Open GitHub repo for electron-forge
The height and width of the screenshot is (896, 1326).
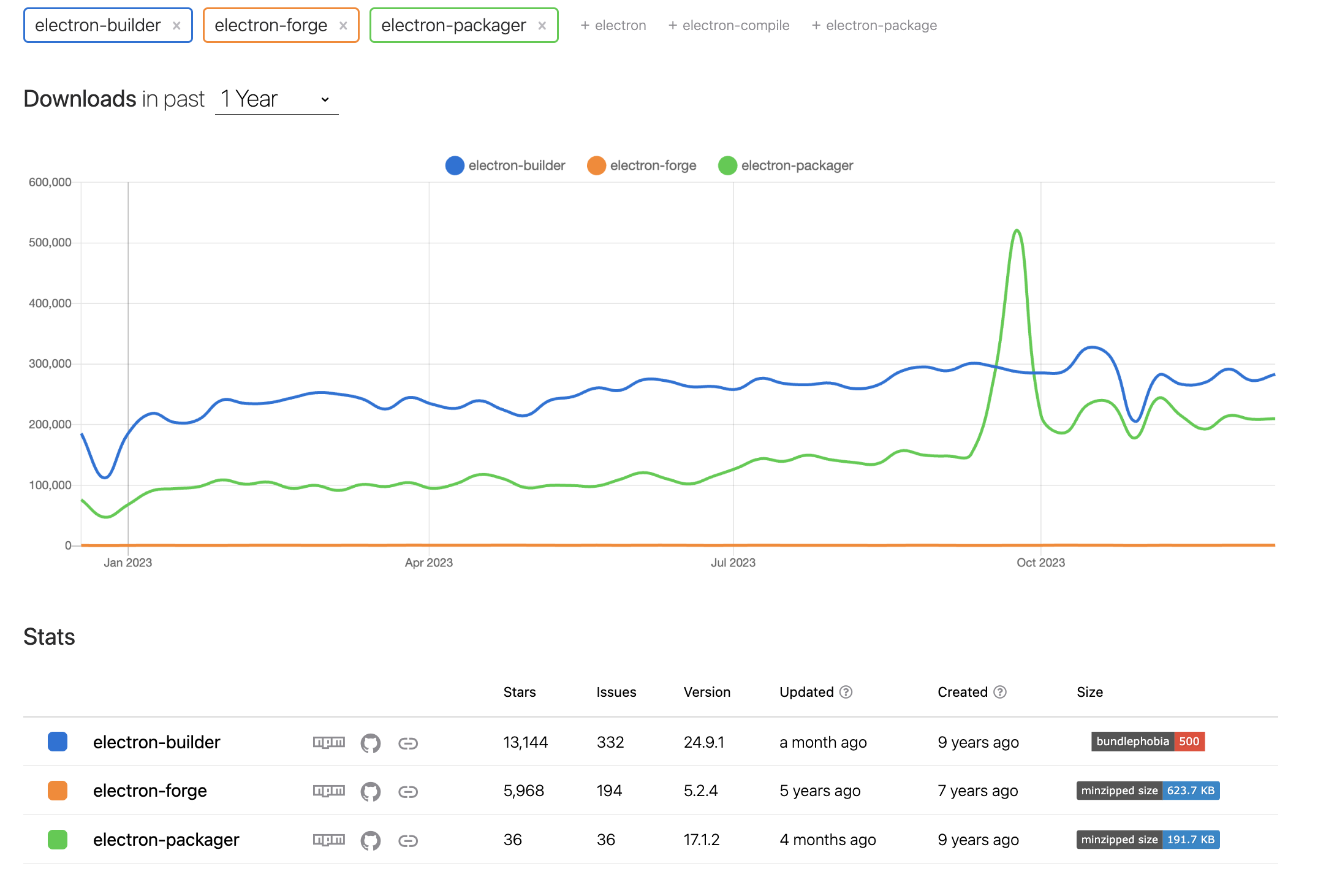pyautogui.click(x=370, y=791)
